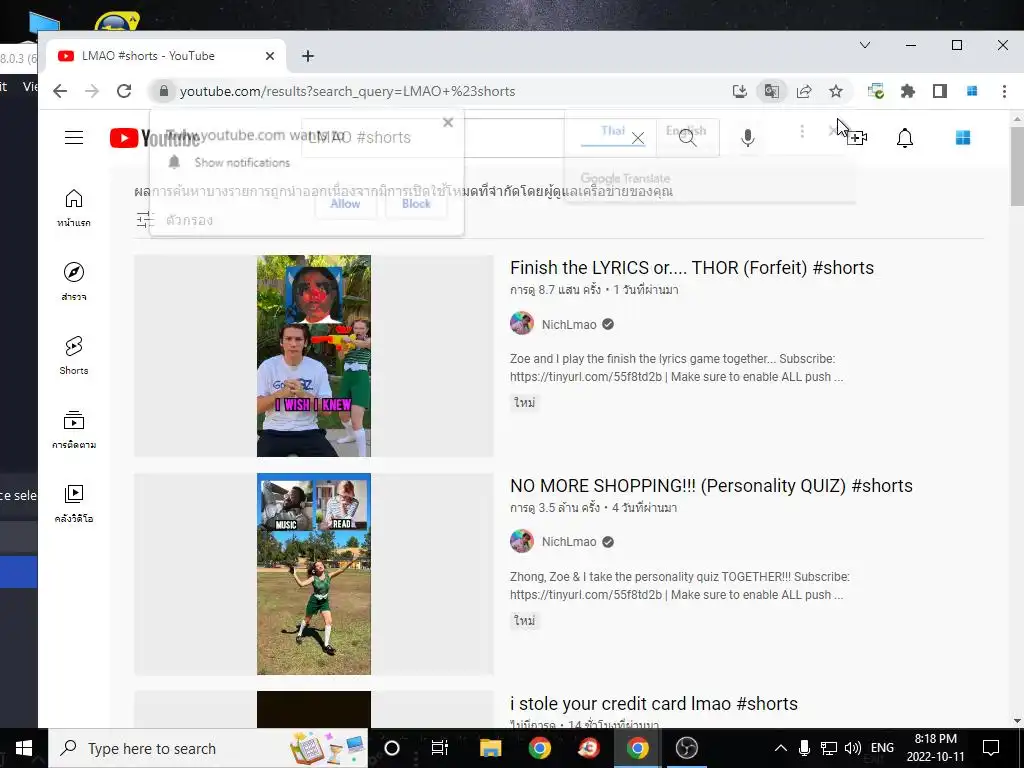Open NO MORE SHOPPING video thumbnail
Image resolution: width=1024 pixels, height=768 pixels.
pyautogui.click(x=313, y=574)
